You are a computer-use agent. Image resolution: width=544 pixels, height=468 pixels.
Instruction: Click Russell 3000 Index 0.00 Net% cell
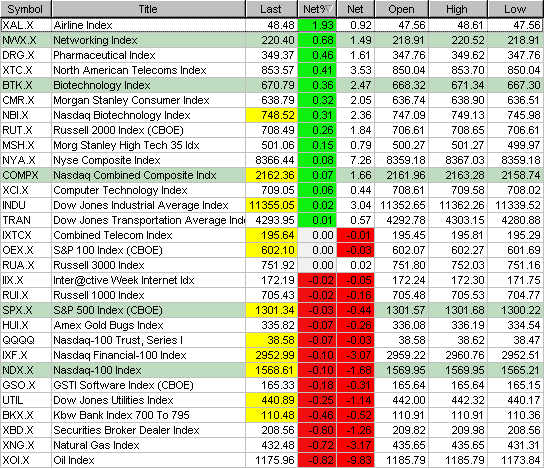317,265
